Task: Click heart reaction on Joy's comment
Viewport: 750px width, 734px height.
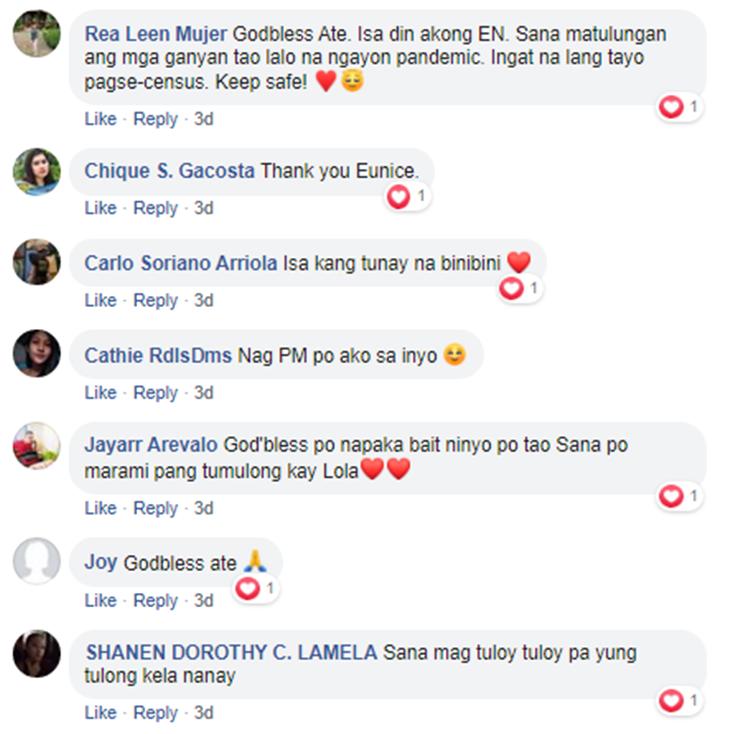Action: point(256,589)
